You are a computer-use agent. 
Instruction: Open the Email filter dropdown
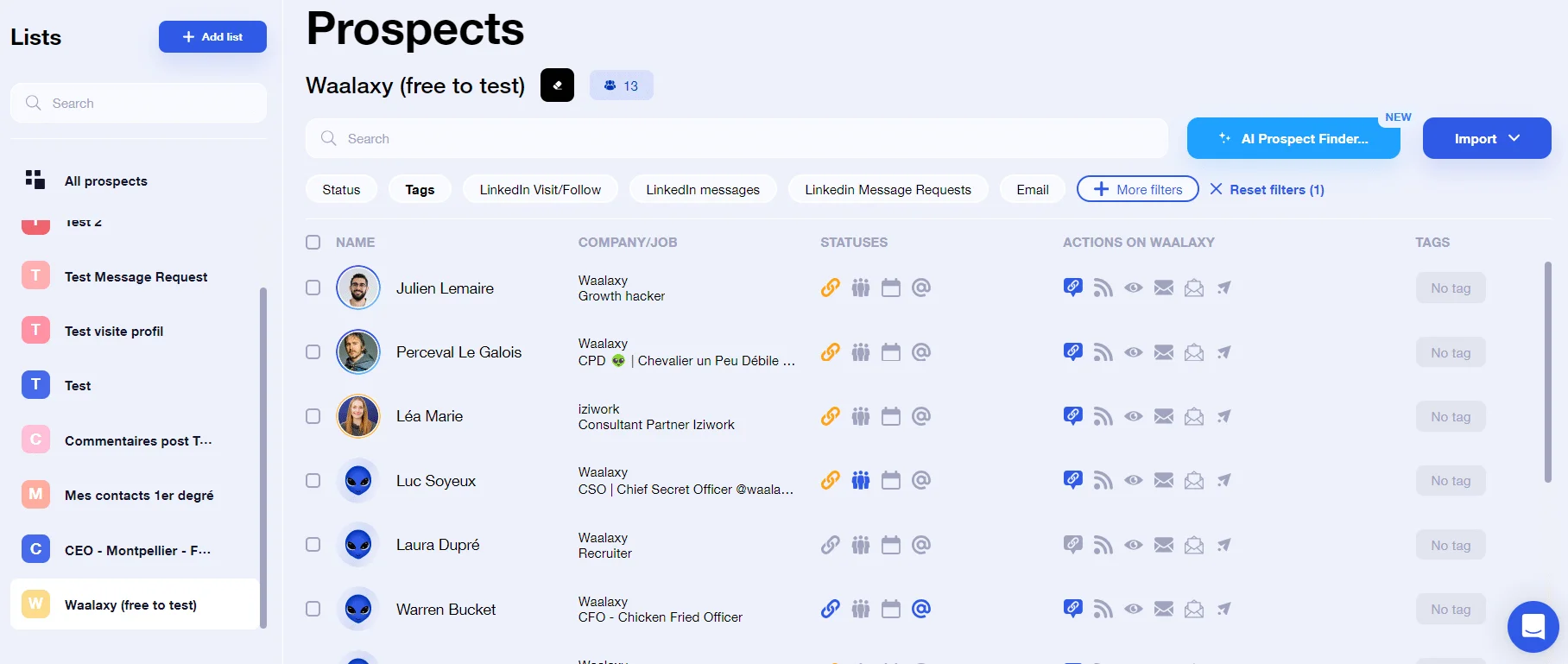coord(1033,189)
